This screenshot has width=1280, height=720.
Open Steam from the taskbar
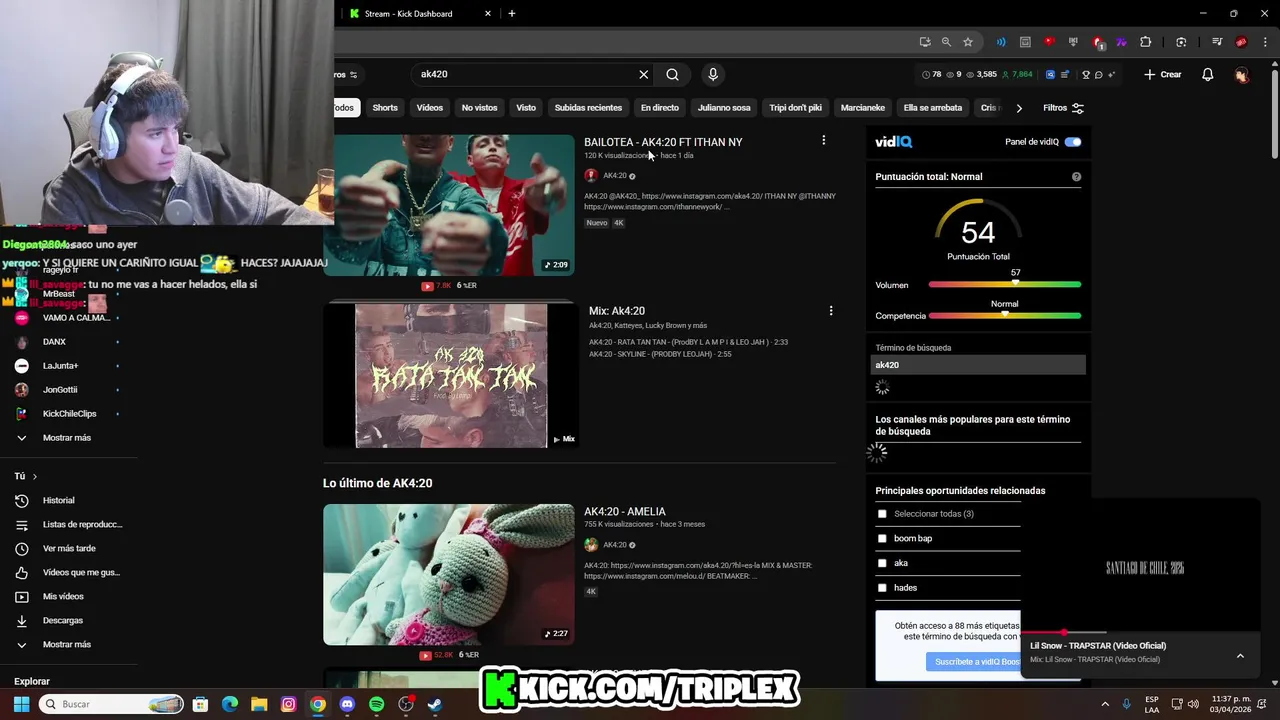click(x=435, y=704)
